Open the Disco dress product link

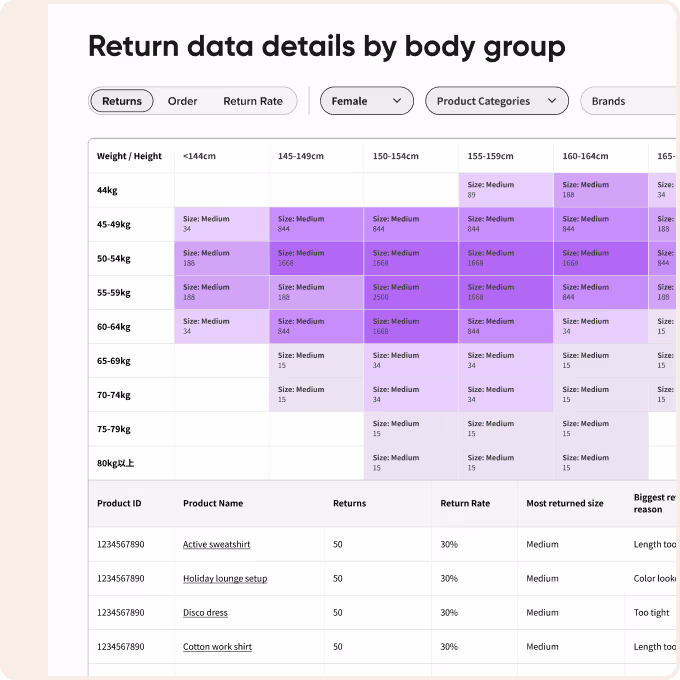[205, 613]
